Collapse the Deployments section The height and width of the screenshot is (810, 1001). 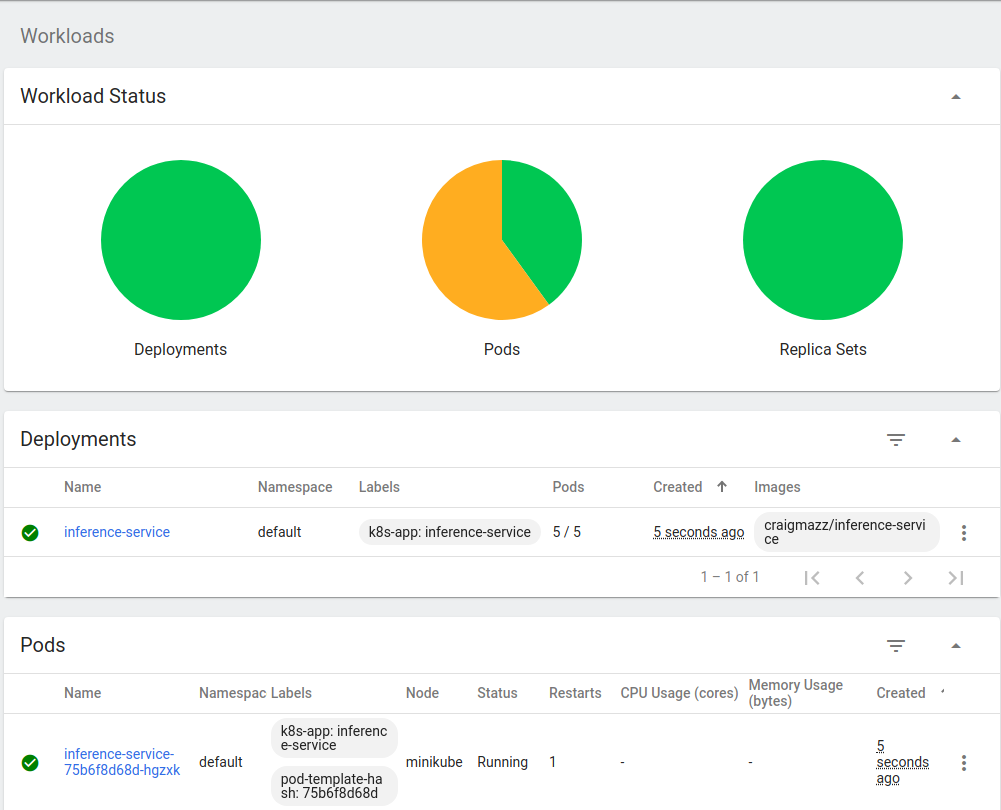tap(956, 440)
